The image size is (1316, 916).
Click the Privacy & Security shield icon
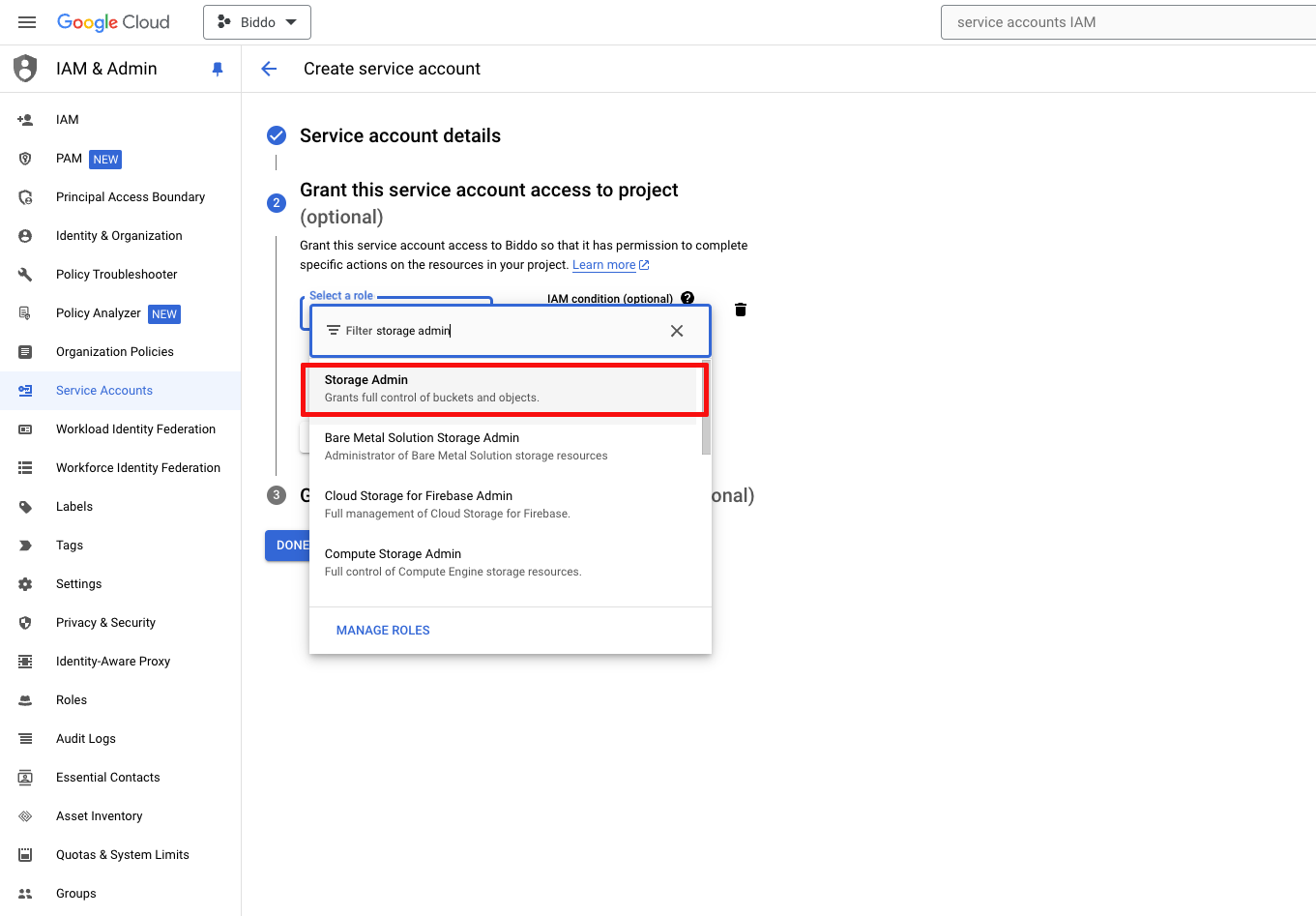coord(25,623)
